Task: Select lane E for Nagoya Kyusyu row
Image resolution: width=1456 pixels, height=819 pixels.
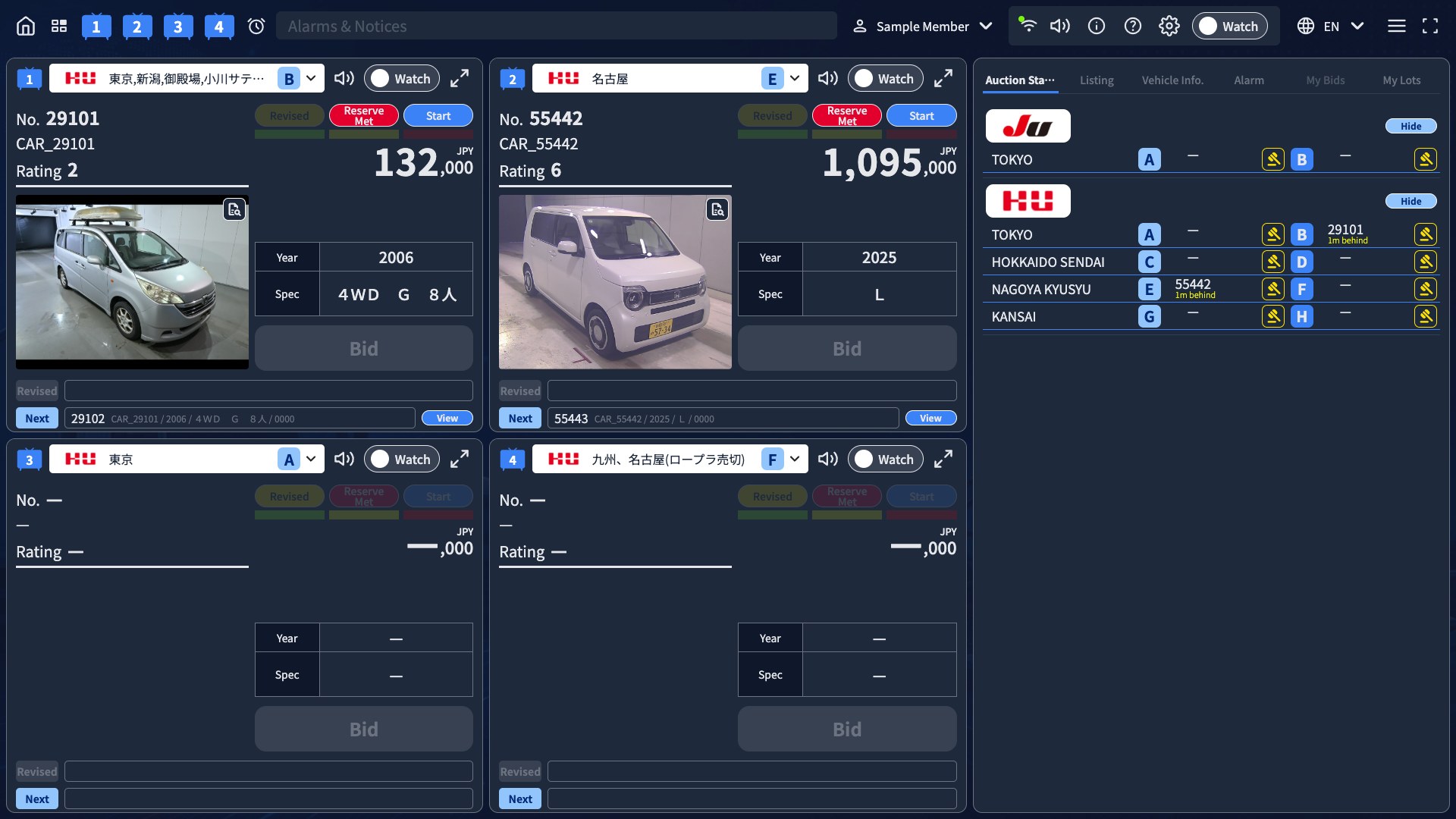Action: 1149,289
